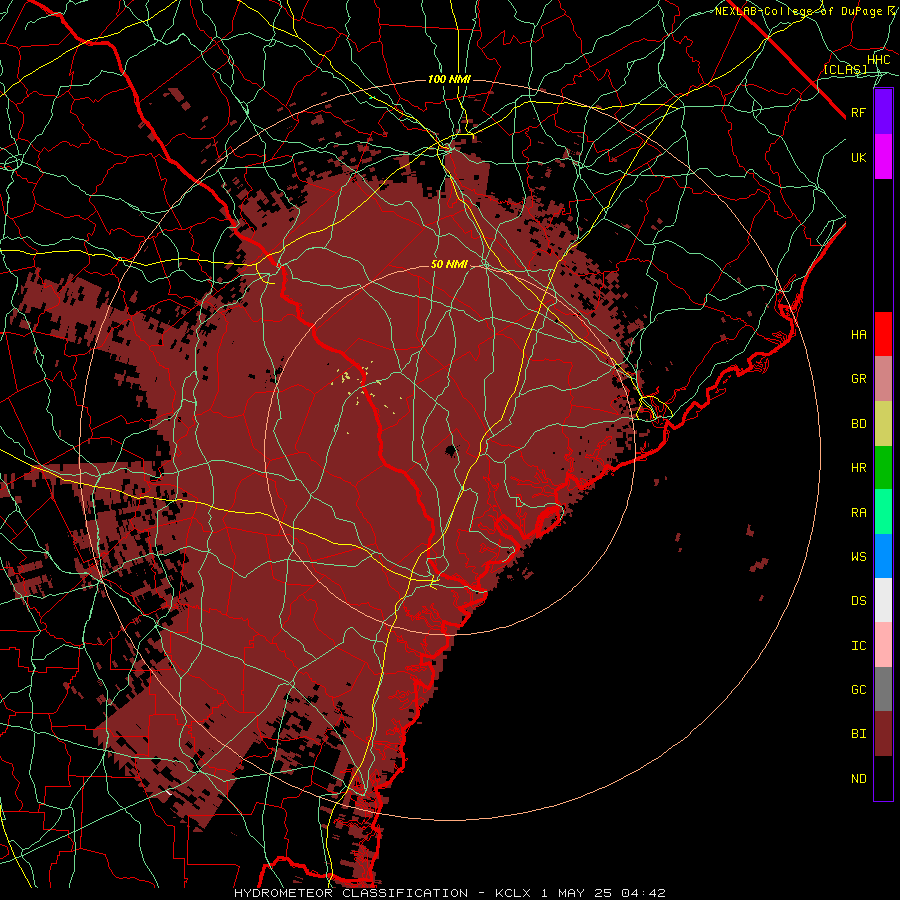
Task: Click the 'BI' legend label
Action: tap(859, 734)
